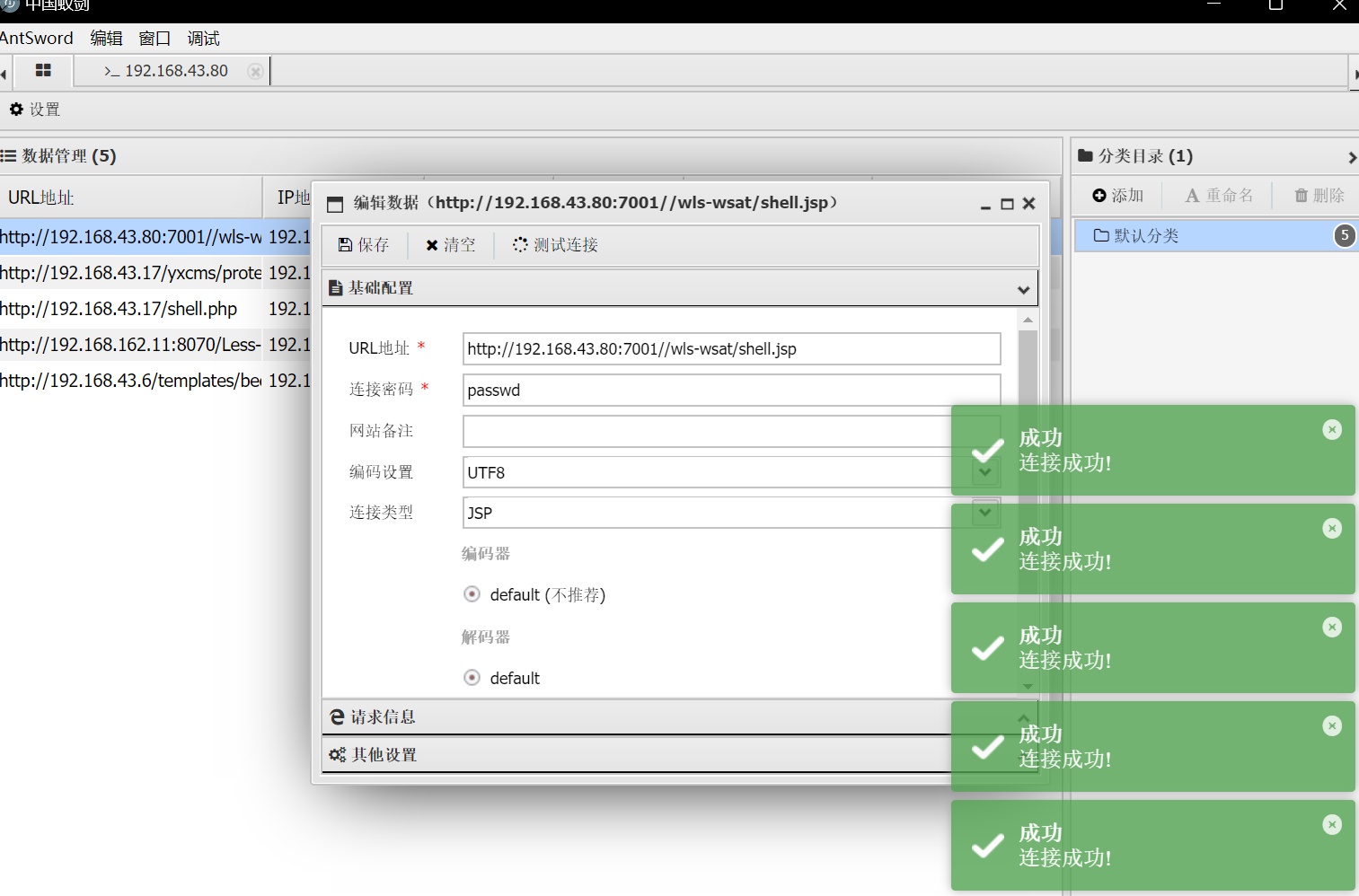The image size is (1359, 896).
Task: Dismiss the fifth 连接成功 notification
Action: tap(1332, 825)
